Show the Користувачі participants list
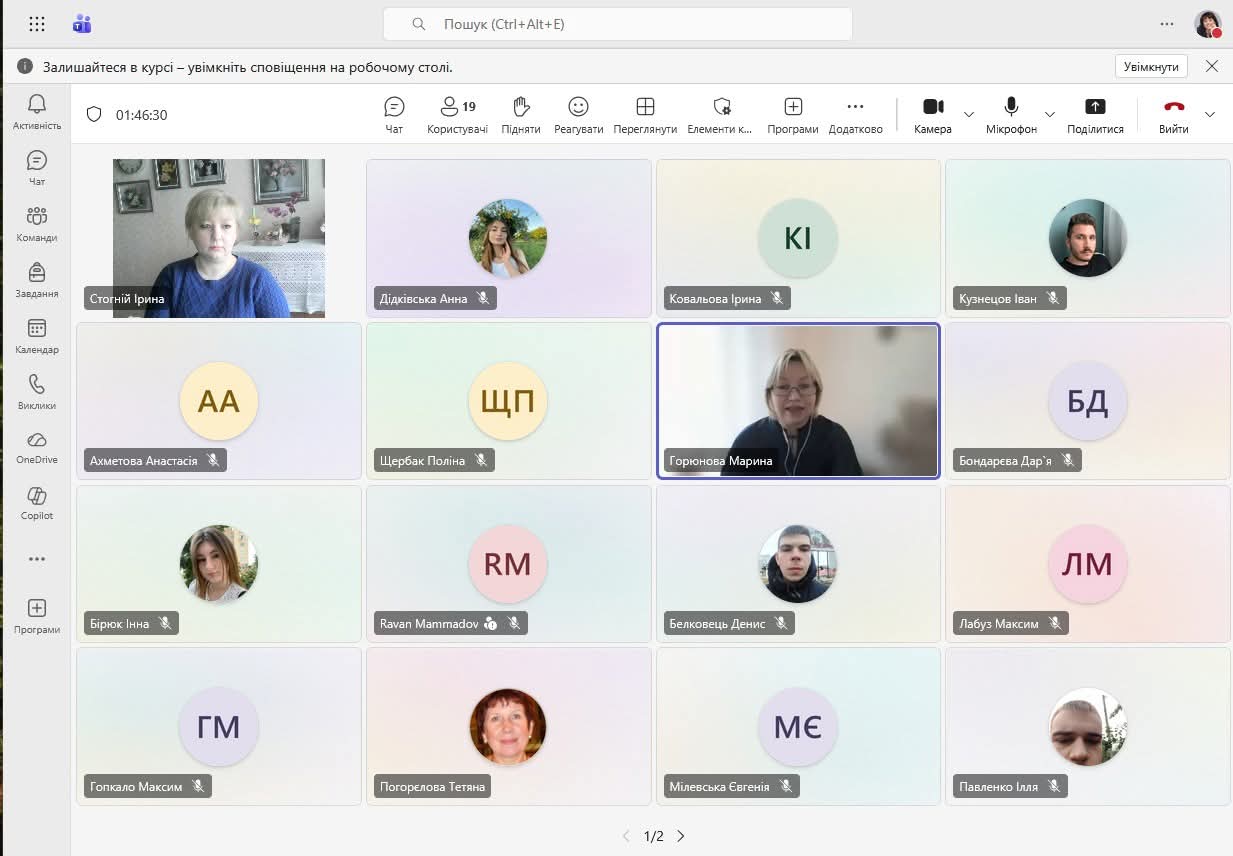Screen dimensions: 1233x856 coord(457,114)
